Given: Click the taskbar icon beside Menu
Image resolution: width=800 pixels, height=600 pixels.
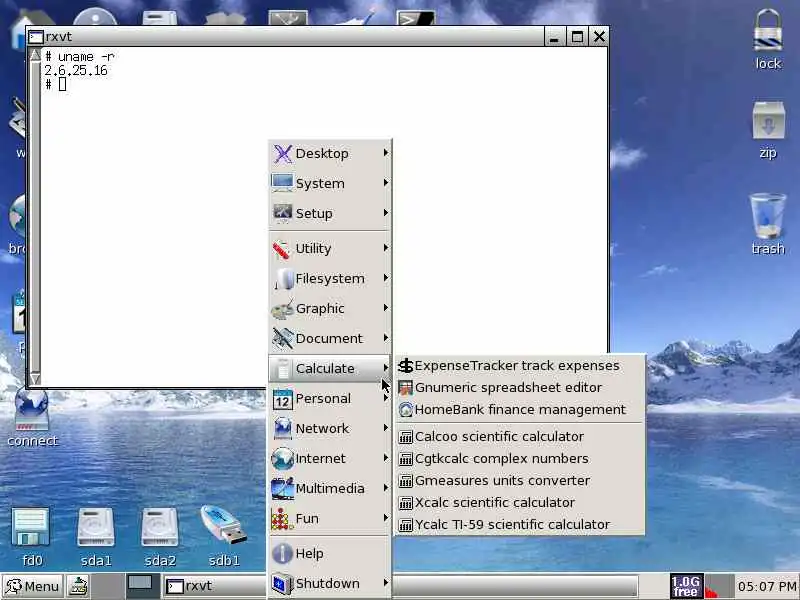Looking at the screenshot, I should pyautogui.click(x=79, y=586).
